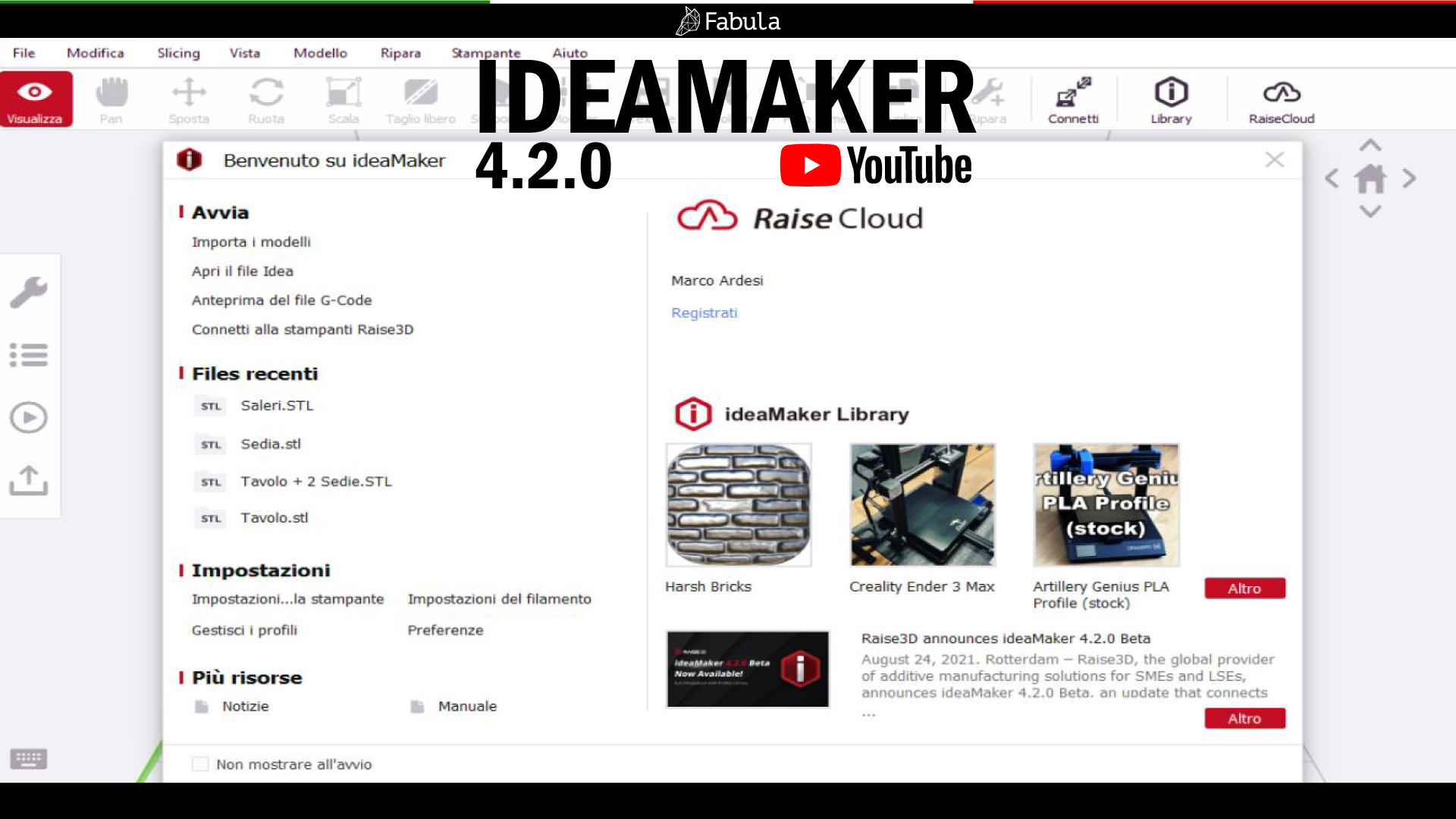The height and width of the screenshot is (819, 1456).
Task: Open recent file Saleri.STL
Action: pyautogui.click(x=277, y=406)
